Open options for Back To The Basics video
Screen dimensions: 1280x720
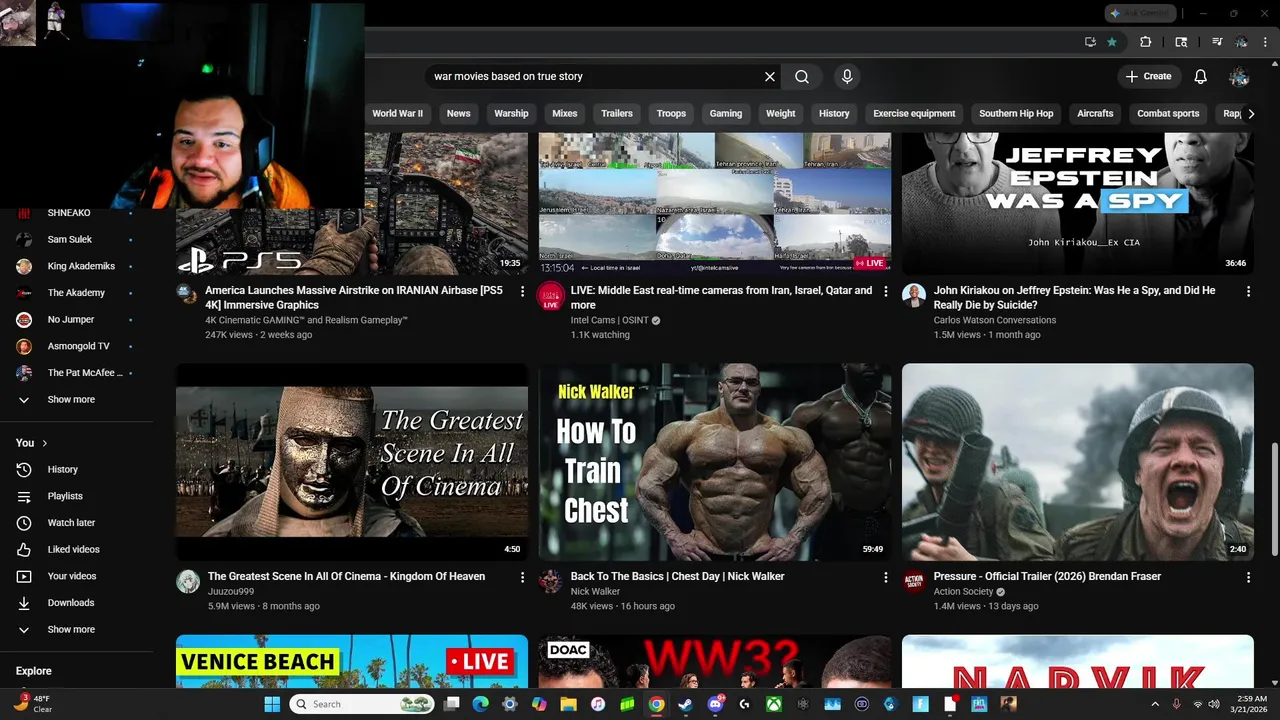[885, 577]
